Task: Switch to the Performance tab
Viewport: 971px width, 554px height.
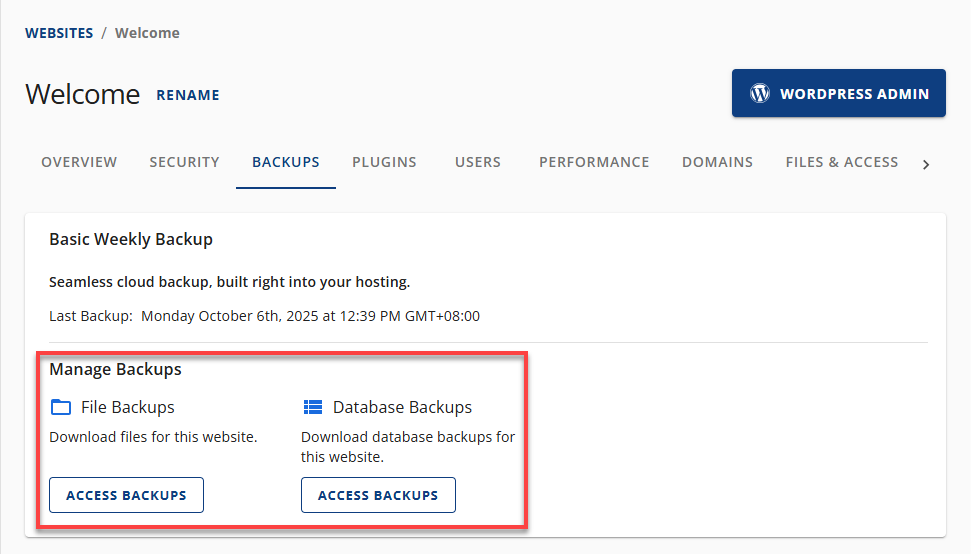Action: (594, 162)
